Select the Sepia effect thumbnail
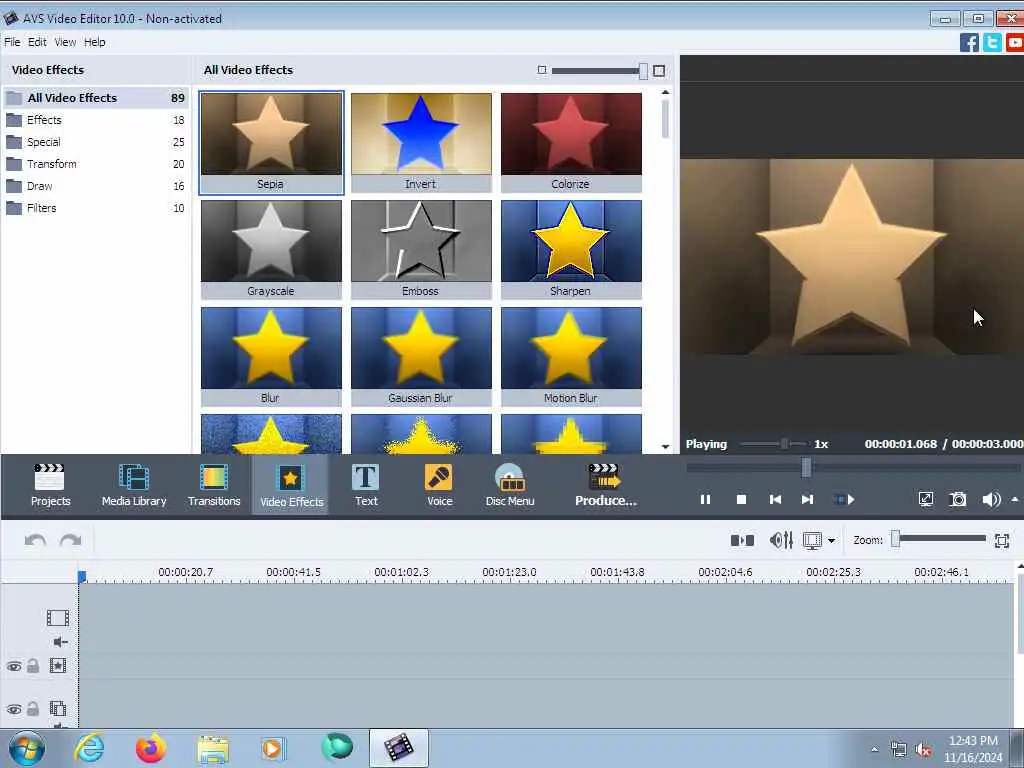This screenshot has height=768, width=1024. pos(271,142)
